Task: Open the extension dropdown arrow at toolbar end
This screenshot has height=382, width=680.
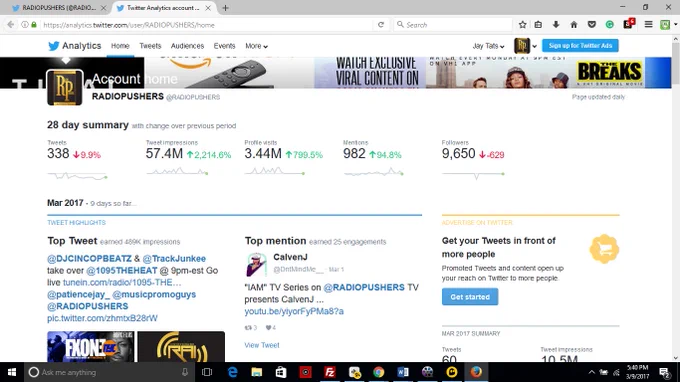Action: point(675,25)
